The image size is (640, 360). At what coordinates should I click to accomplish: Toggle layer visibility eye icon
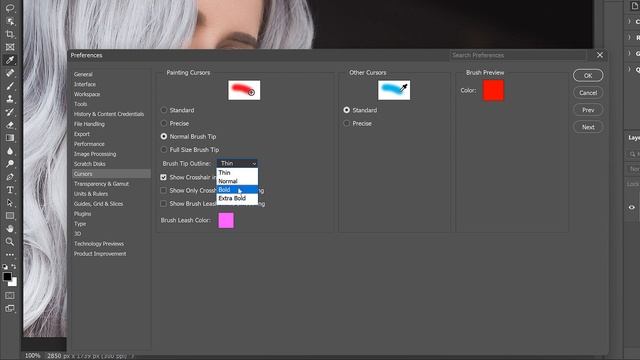pos(631,207)
